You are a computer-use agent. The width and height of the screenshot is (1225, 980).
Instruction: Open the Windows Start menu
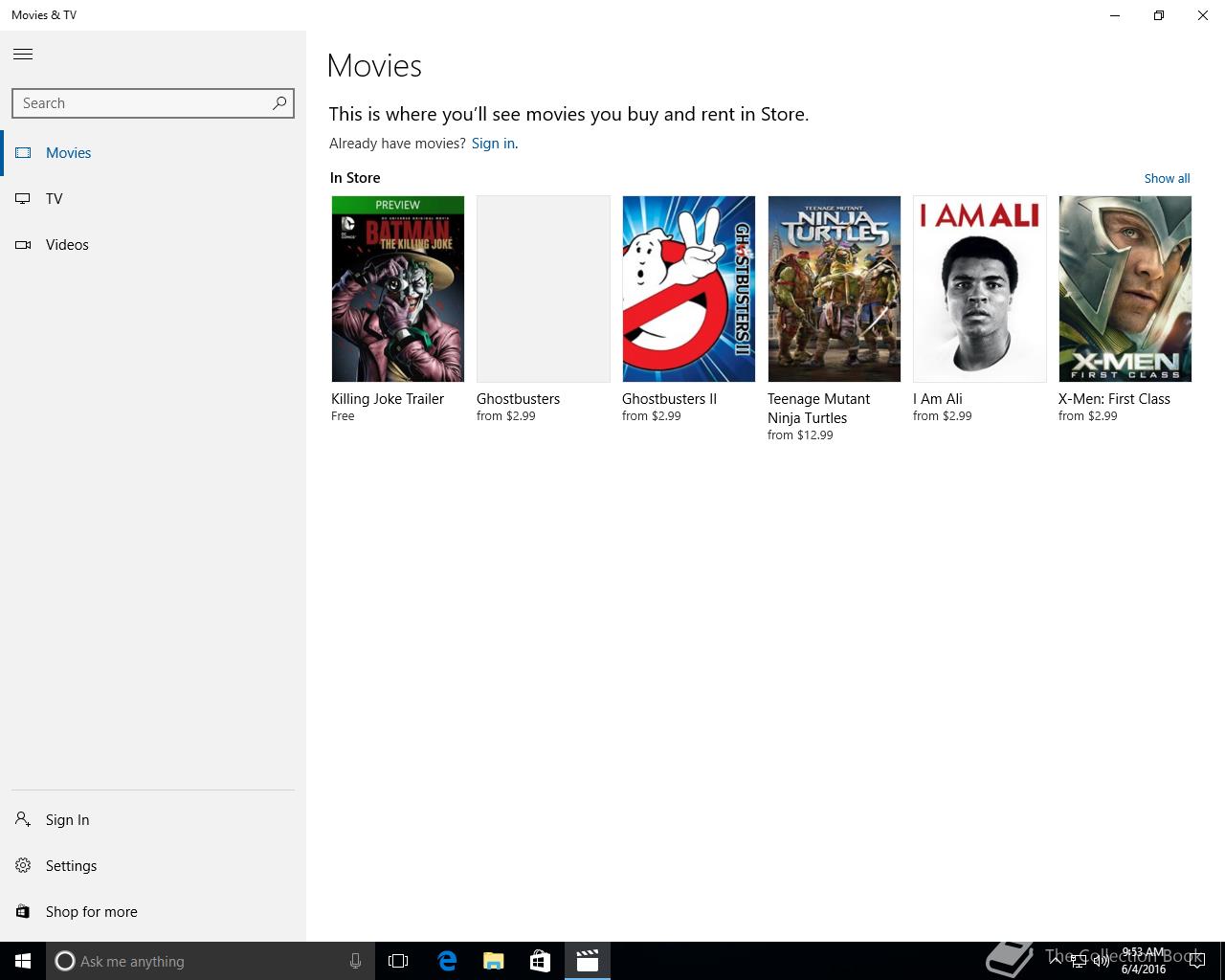23,961
